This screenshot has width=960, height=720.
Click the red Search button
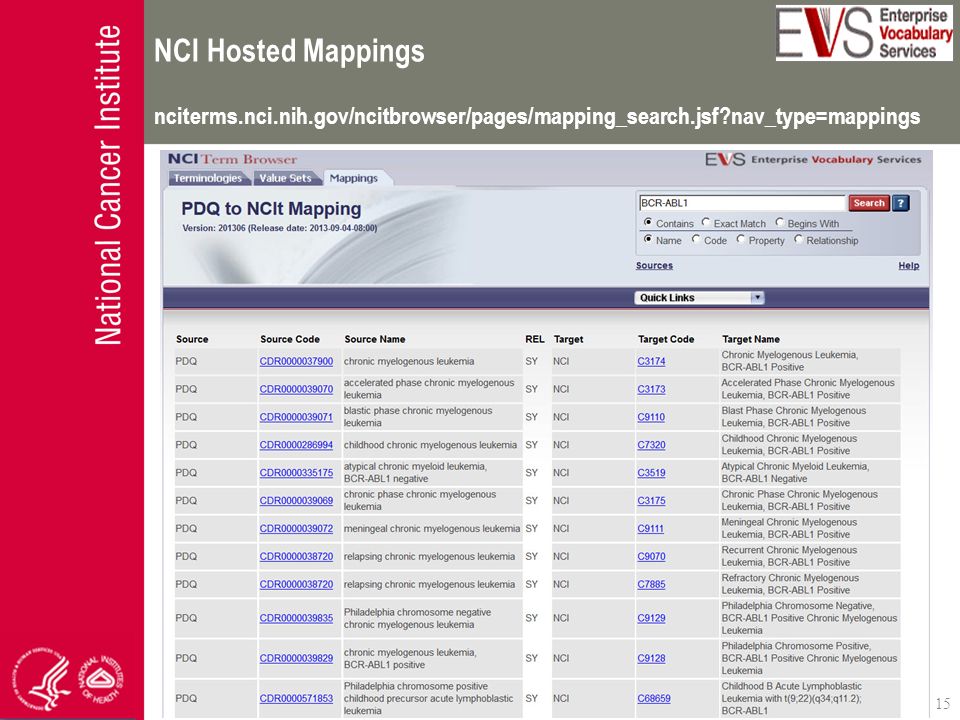tap(869, 203)
